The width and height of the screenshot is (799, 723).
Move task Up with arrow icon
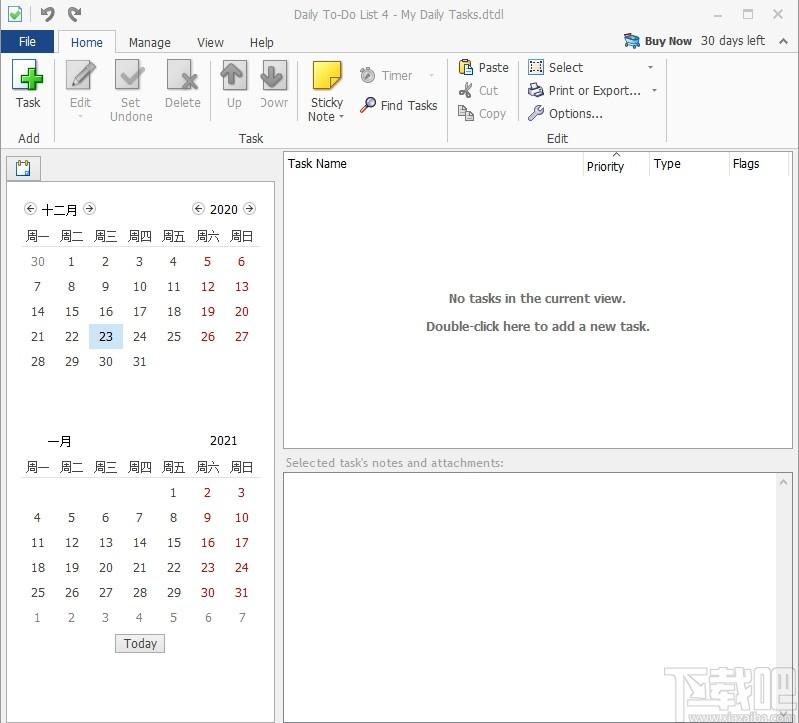234,75
